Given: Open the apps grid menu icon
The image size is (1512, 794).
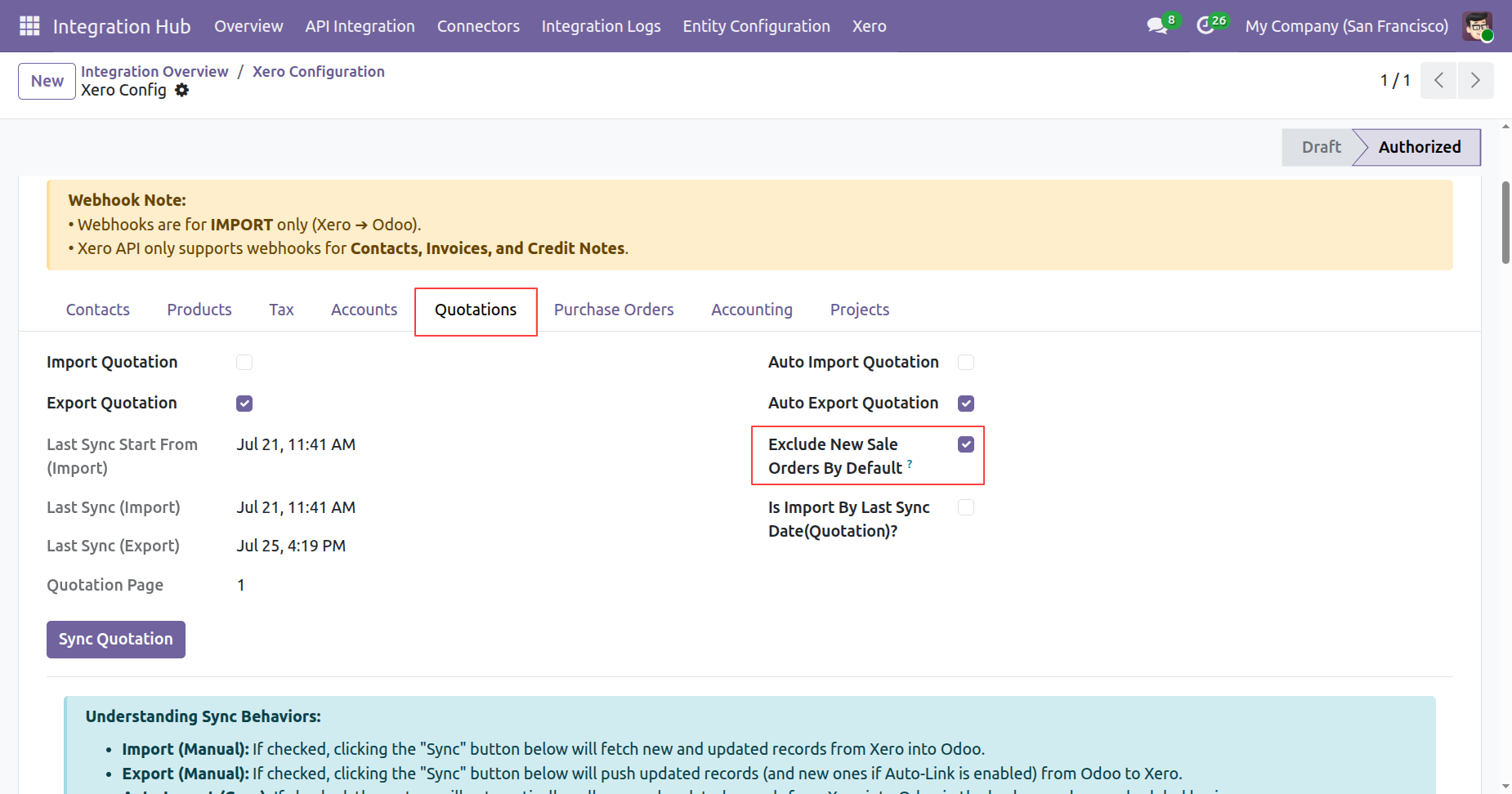Looking at the screenshot, I should tap(29, 26).
